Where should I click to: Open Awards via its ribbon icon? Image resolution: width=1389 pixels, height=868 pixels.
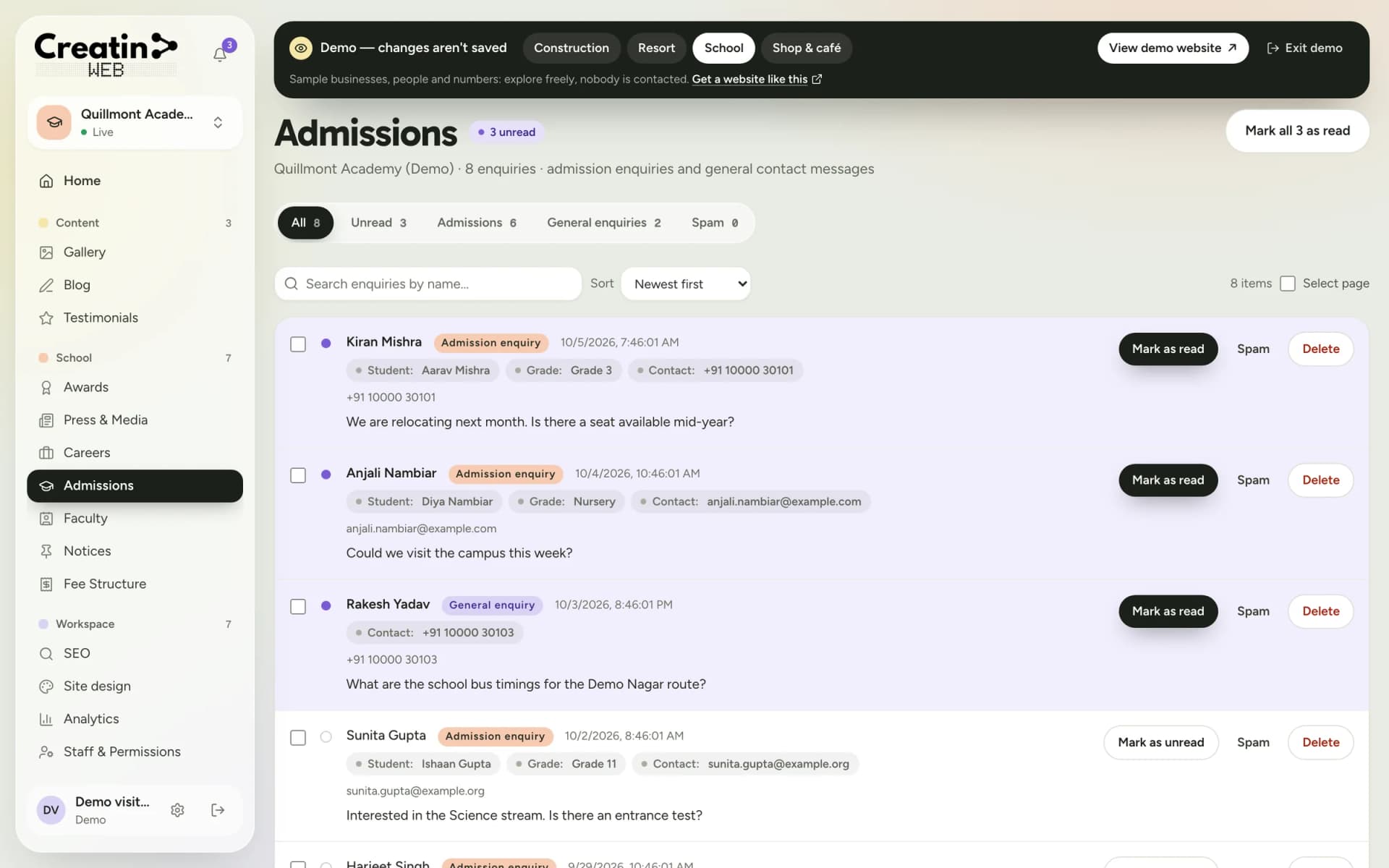pyautogui.click(x=46, y=388)
